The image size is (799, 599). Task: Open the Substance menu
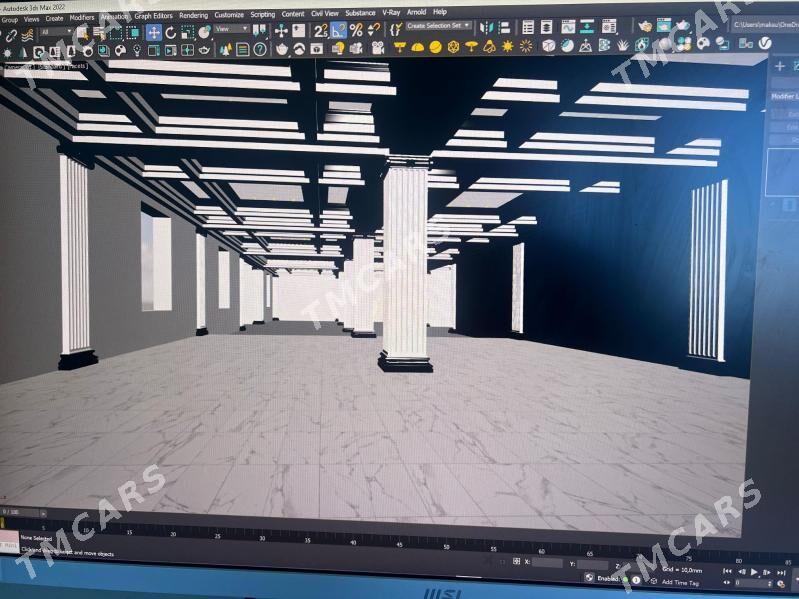[x=360, y=13]
